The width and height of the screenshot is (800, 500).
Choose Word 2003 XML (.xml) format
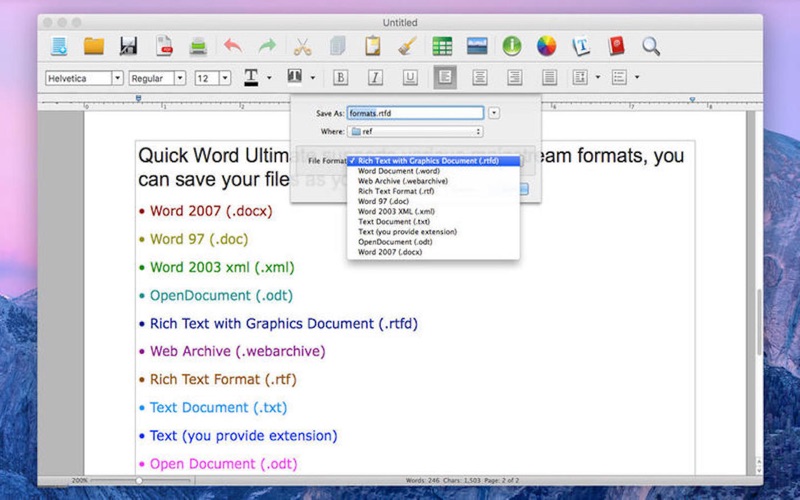tap(434, 211)
